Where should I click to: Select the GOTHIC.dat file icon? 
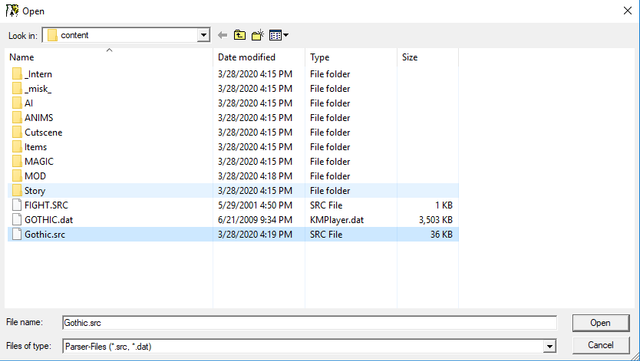pyautogui.click(x=17, y=220)
